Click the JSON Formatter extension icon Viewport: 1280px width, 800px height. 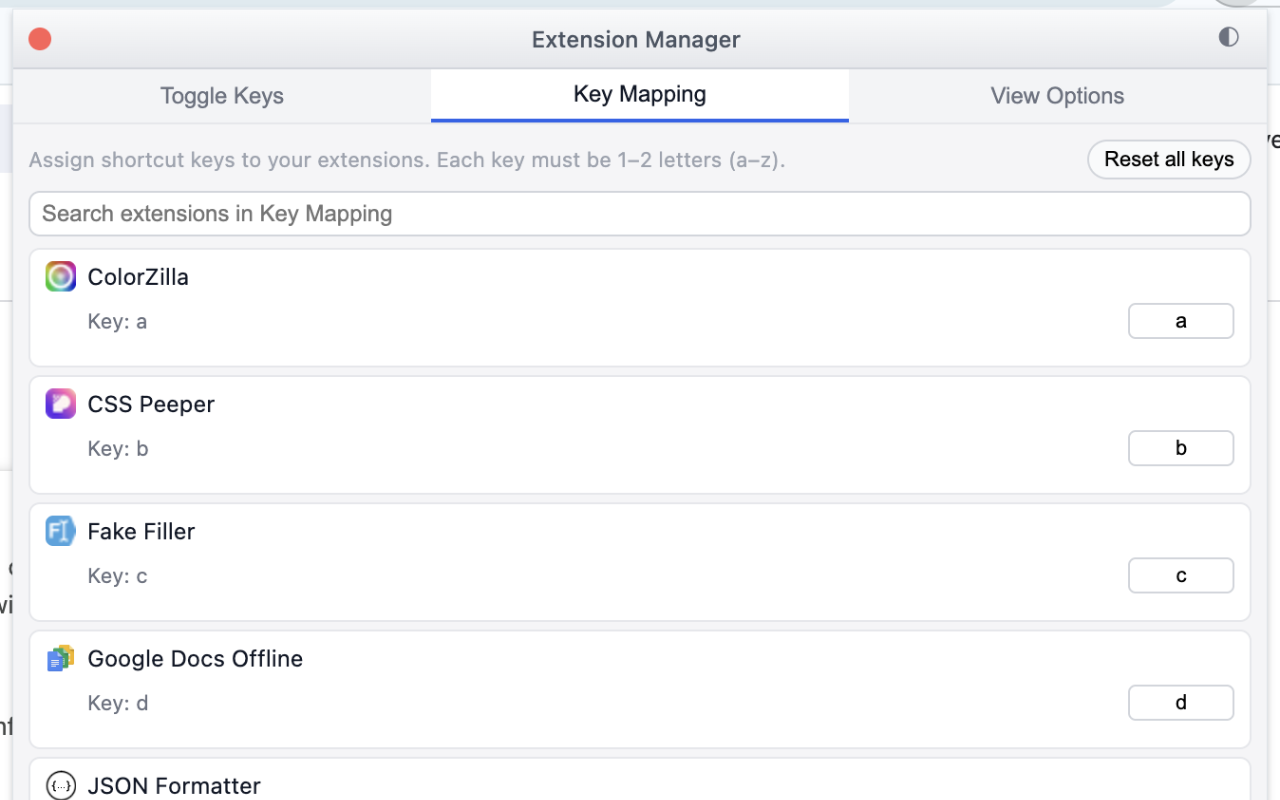click(61, 786)
